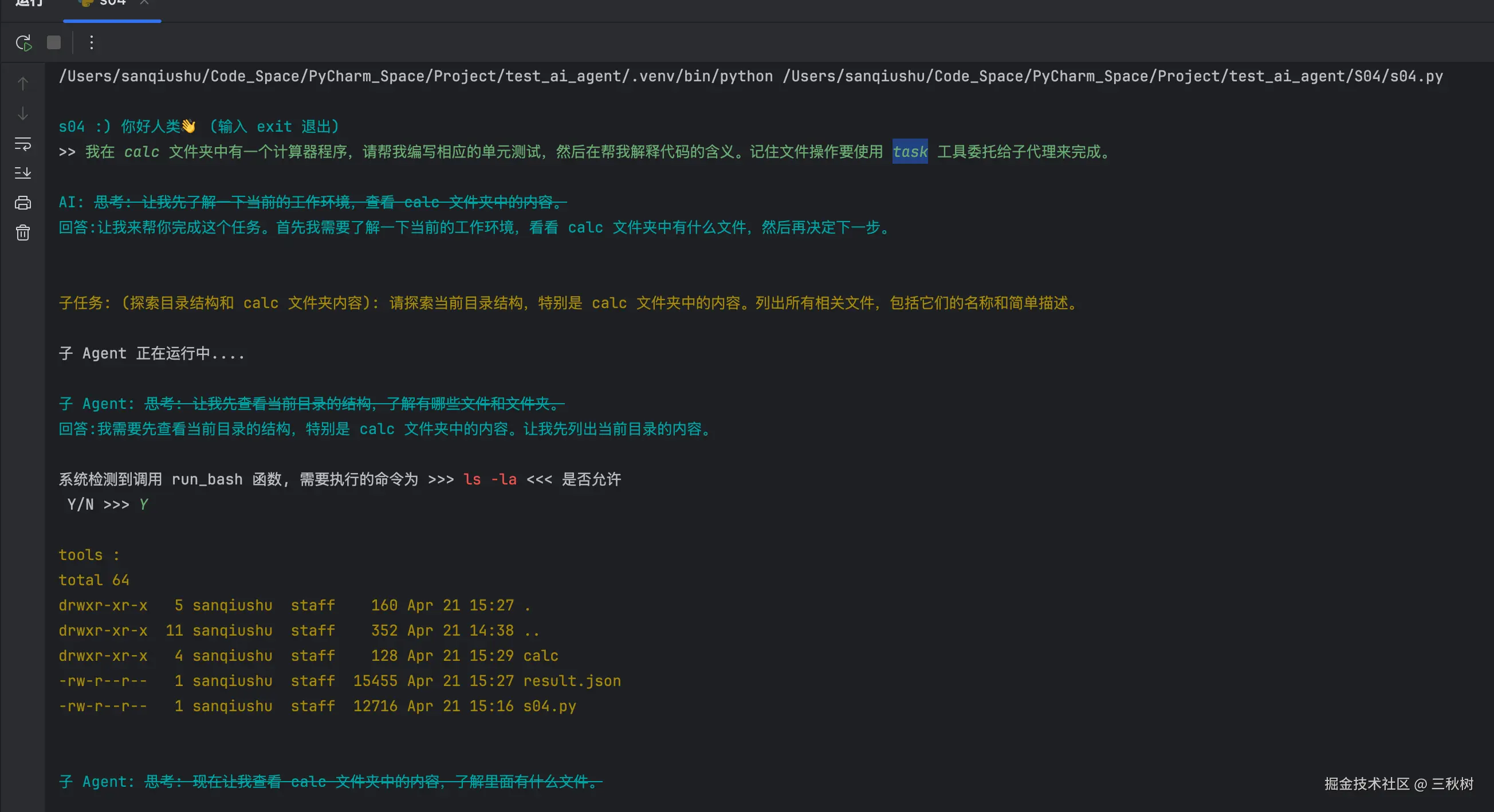Image resolution: width=1494 pixels, height=812 pixels.
Task: Clear all console output with trash icon
Action: (22, 233)
